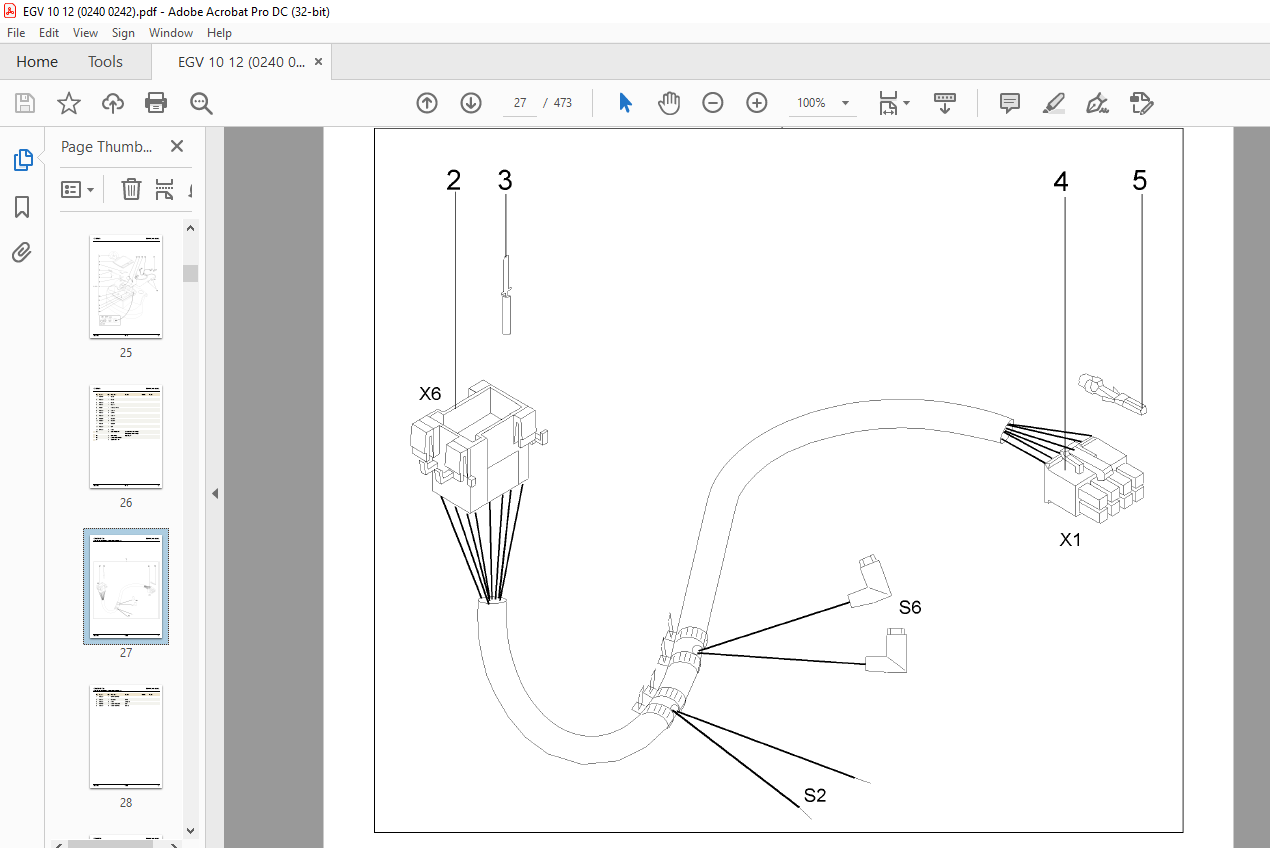Image resolution: width=1270 pixels, height=848 pixels.
Task: Click the S6 label in diagram
Action: coord(910,607)
